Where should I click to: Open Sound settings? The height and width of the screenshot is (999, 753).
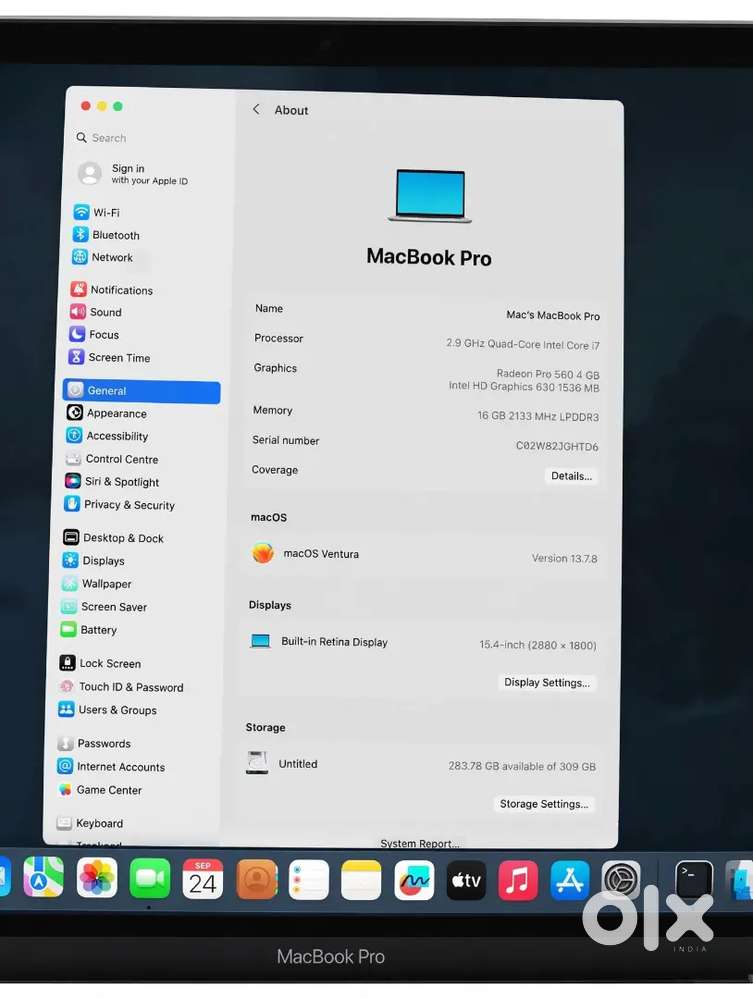pos(96,312)
